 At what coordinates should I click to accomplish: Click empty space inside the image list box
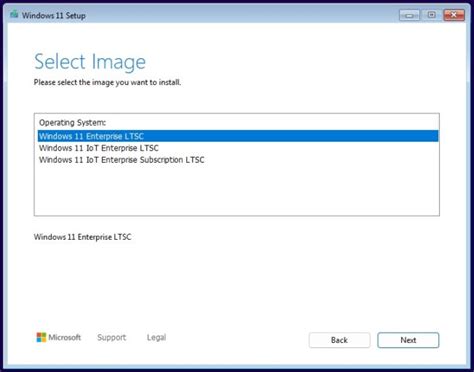pos(238,192)
